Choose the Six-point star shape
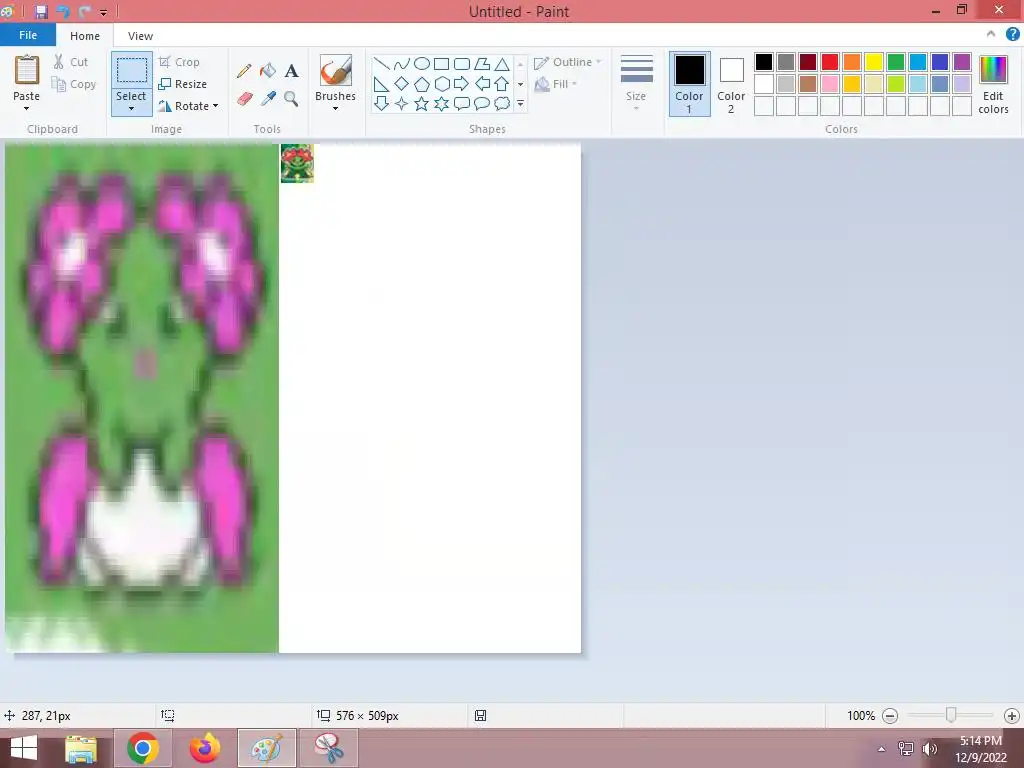Image resolution: width=1024 pixels, height=768 pixels. 441,103
